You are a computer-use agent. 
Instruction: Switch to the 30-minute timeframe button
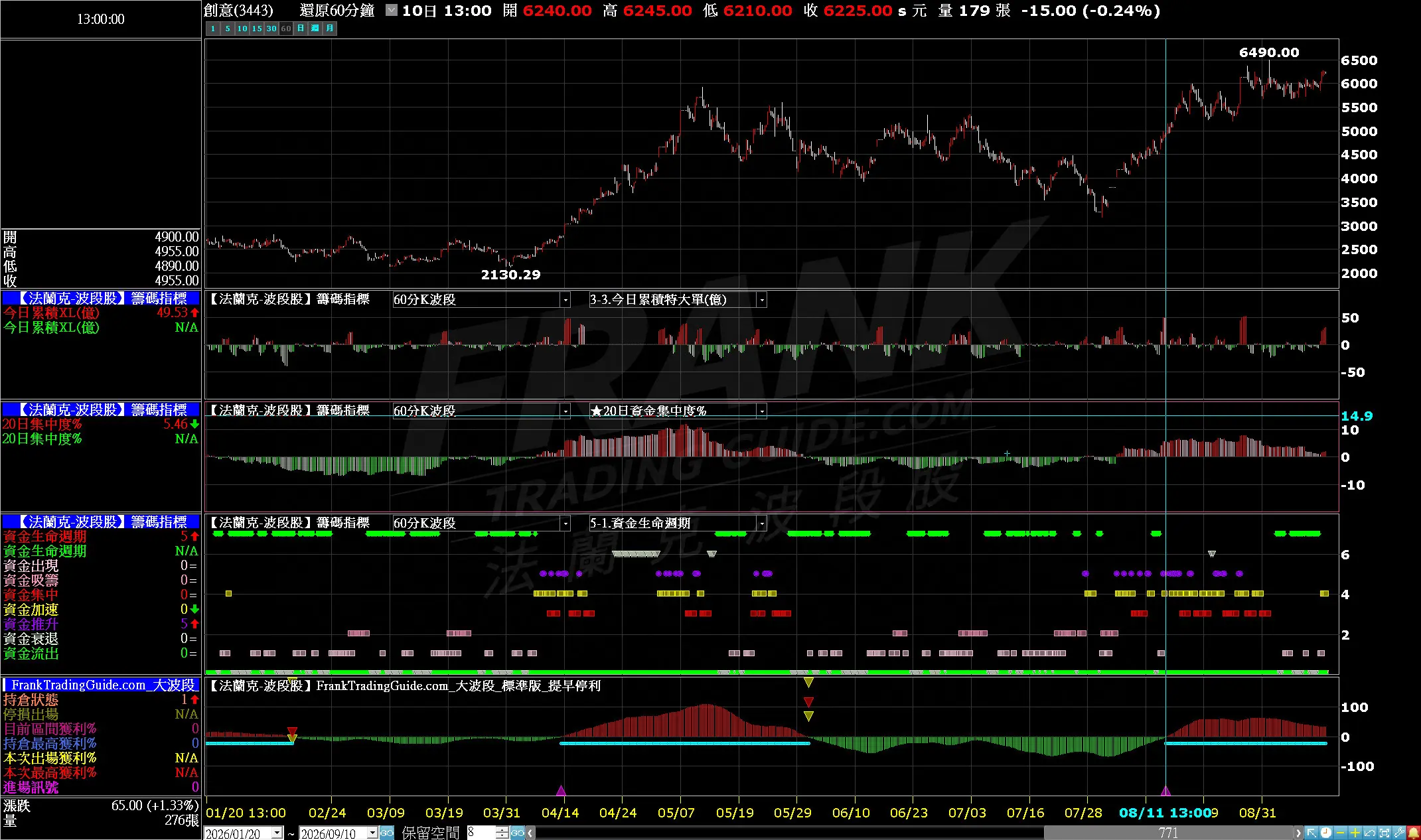tap(271, 29)
